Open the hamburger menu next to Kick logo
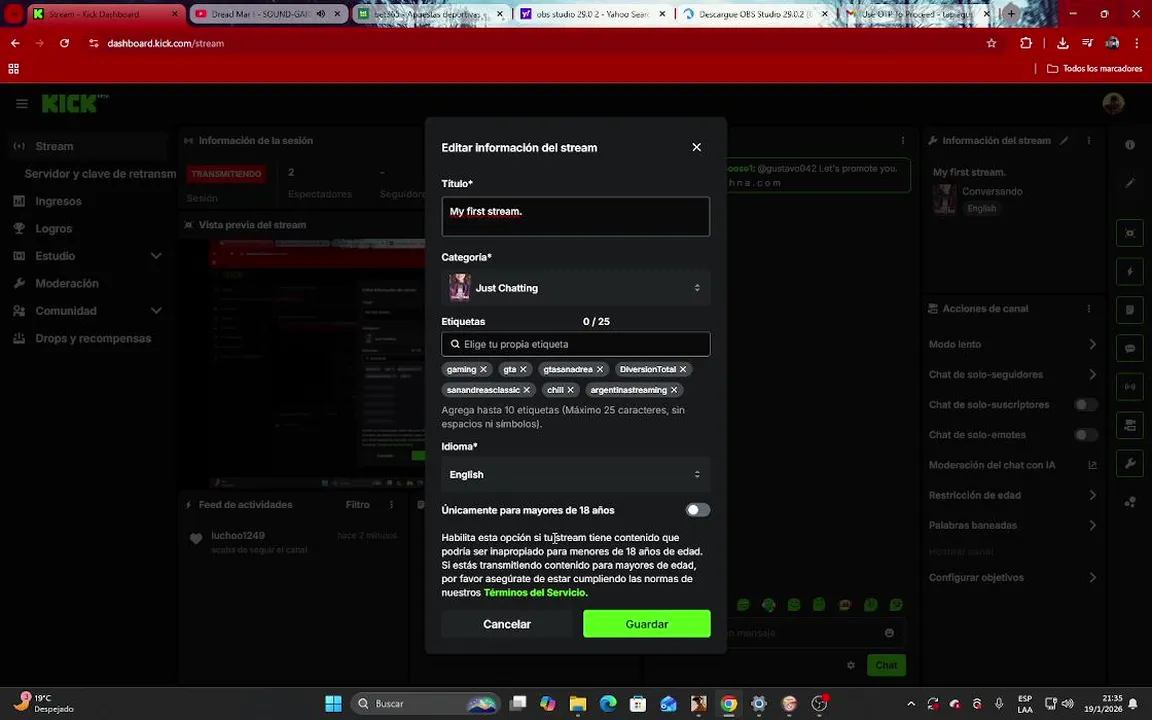Image resolution: width=1152 pixels, height=720 pixels. (x=22, y=104)
